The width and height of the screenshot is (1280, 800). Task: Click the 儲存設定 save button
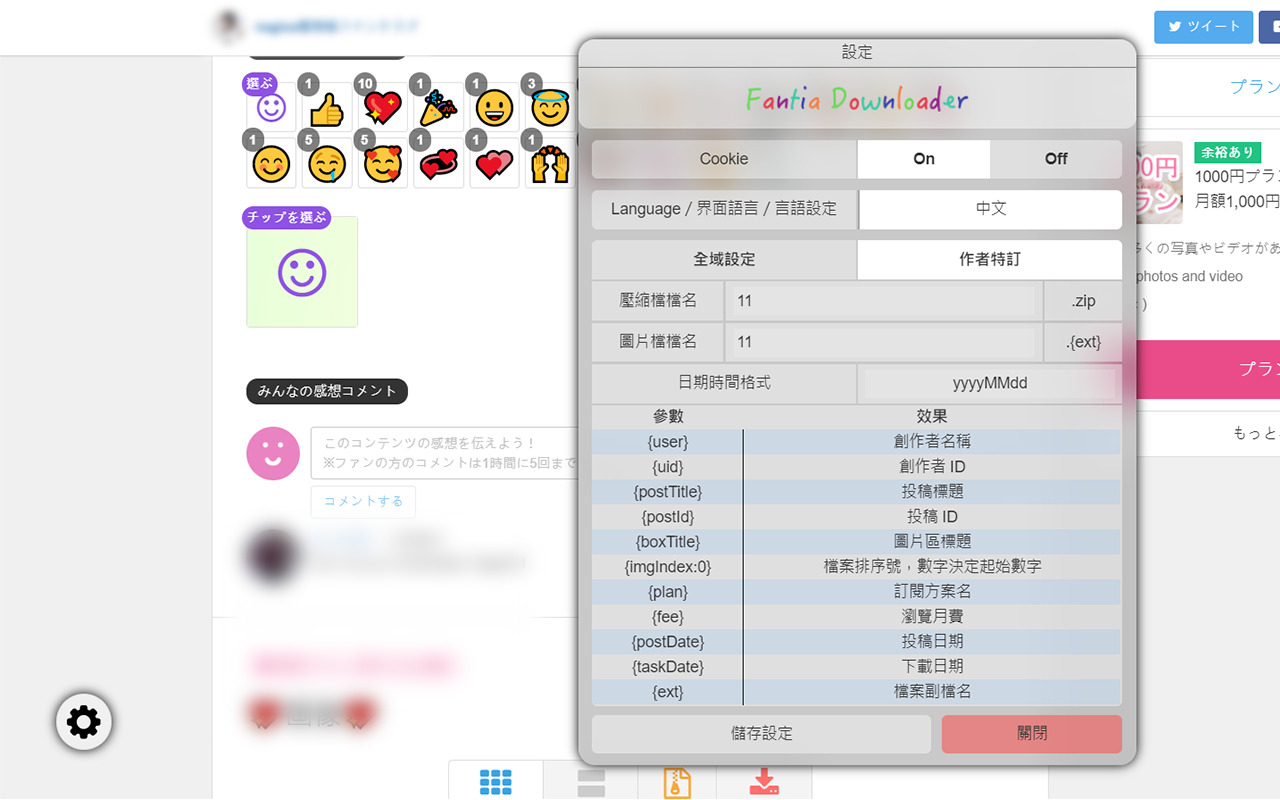click(x=762, y=734)
